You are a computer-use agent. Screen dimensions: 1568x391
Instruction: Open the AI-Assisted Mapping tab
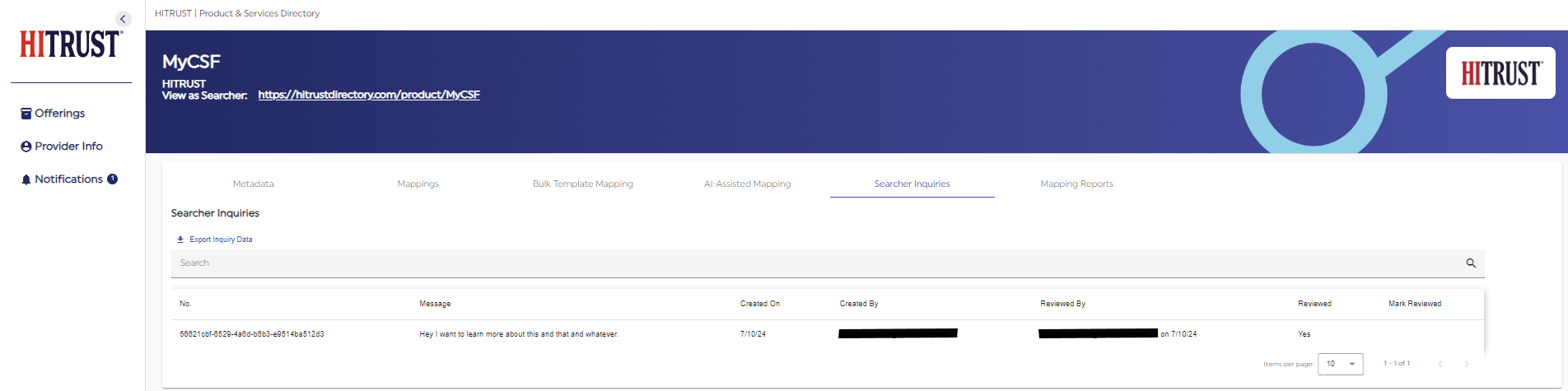point(748,184)
